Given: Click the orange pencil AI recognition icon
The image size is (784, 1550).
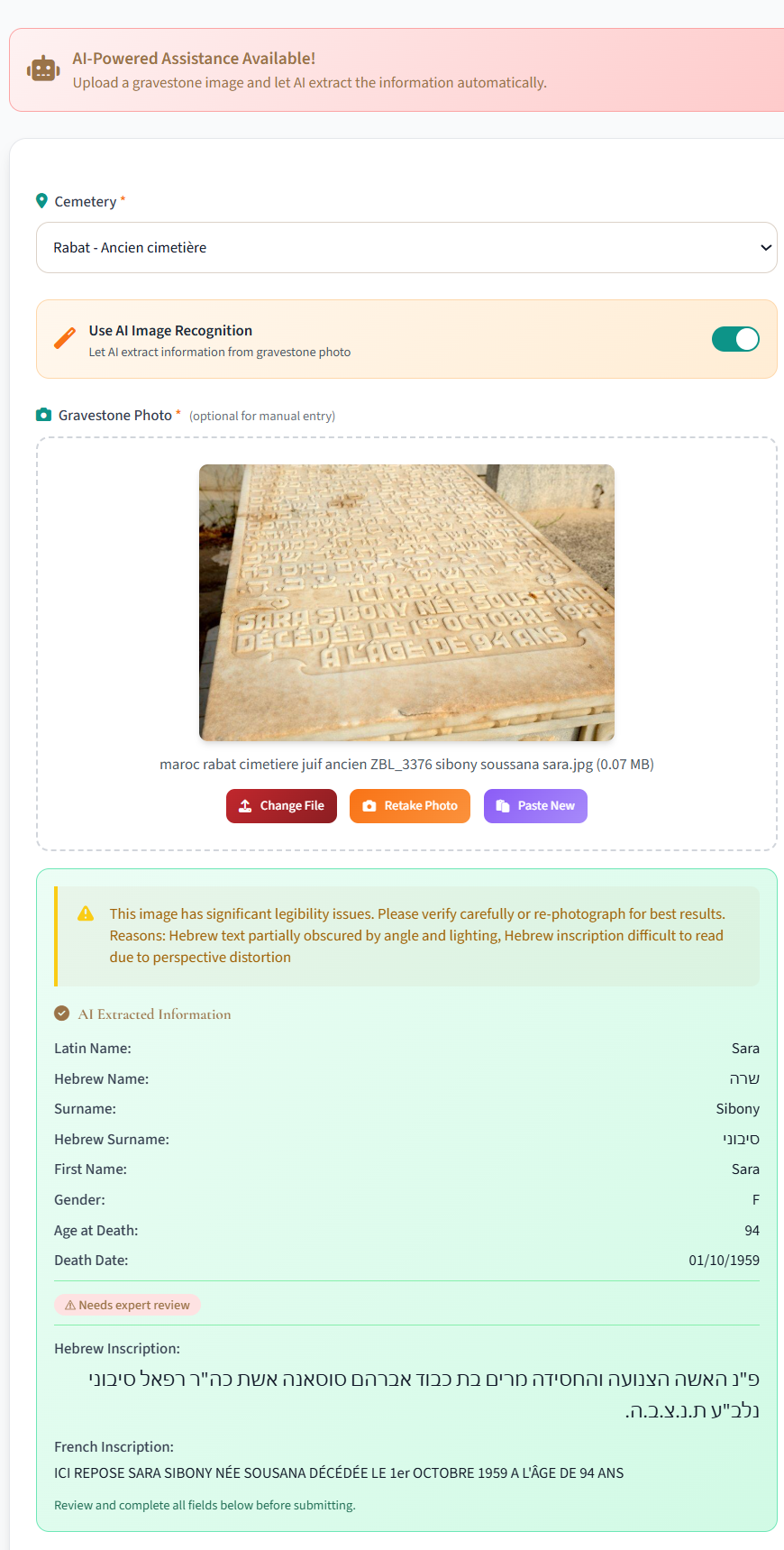Looking at the screenshot, I should [65, 338].
